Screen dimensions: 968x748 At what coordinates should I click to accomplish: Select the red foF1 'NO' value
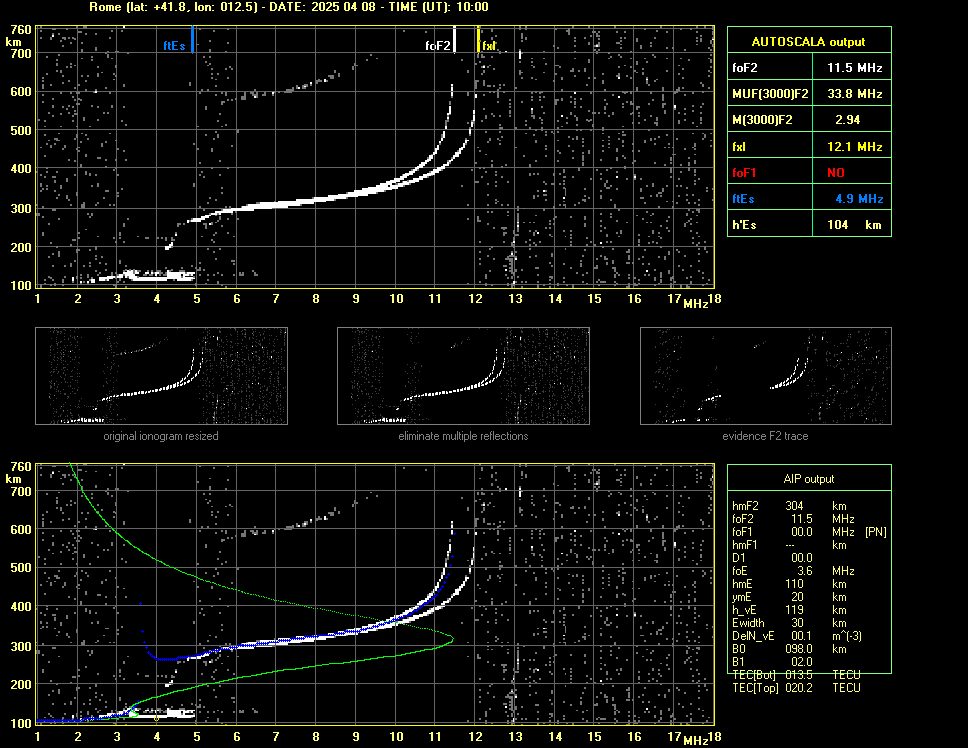836,173
